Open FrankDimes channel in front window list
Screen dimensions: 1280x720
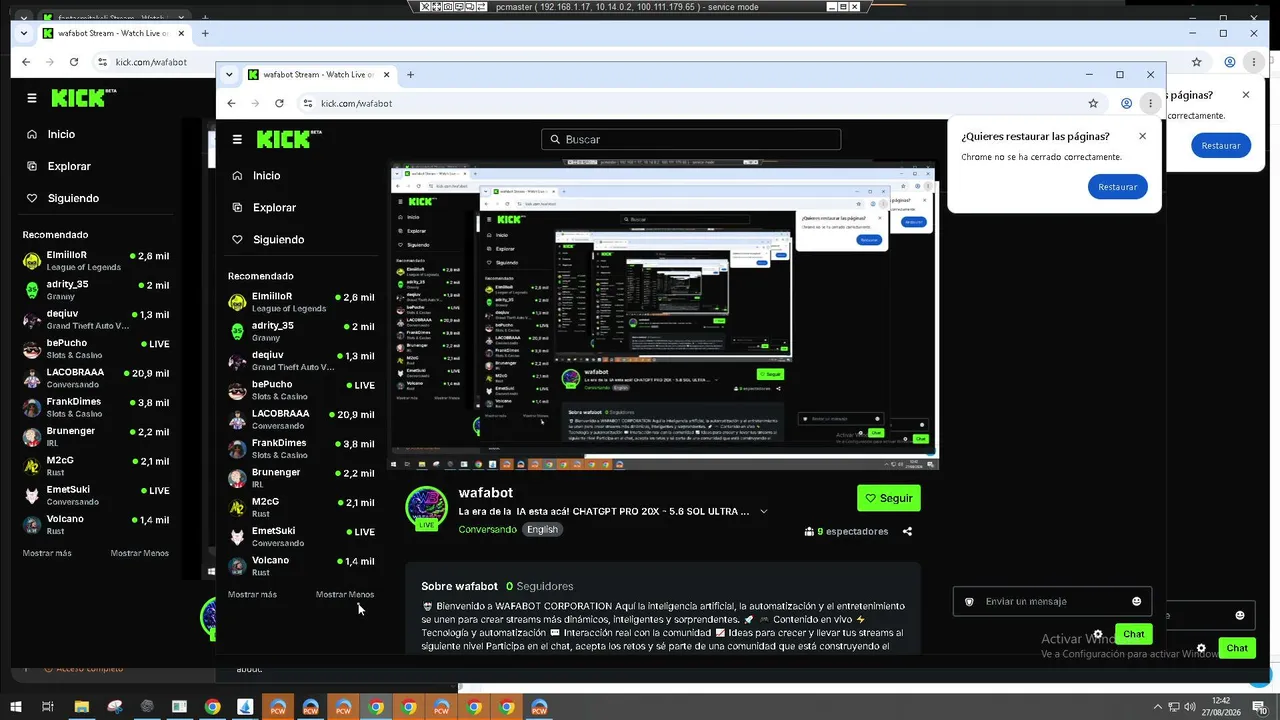pyautogui.click(x=301, y=449)
